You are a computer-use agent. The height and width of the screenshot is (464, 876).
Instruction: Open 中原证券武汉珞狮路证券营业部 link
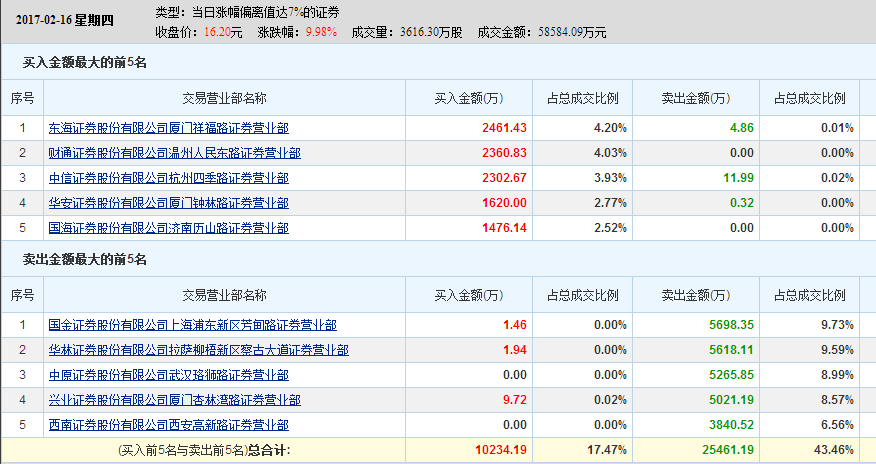coord(169,375)
